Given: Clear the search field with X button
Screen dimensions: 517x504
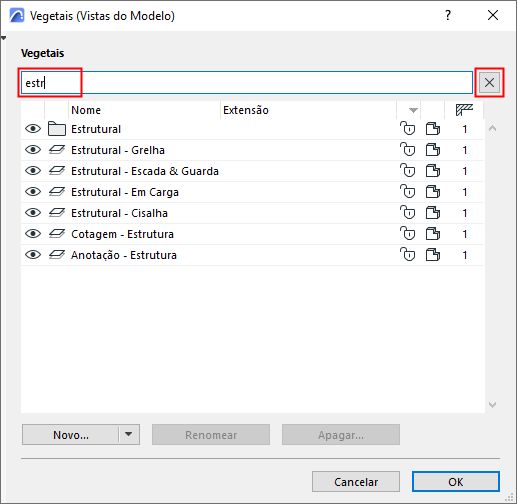Looking at the screenshot, I should tap(489, 82).
